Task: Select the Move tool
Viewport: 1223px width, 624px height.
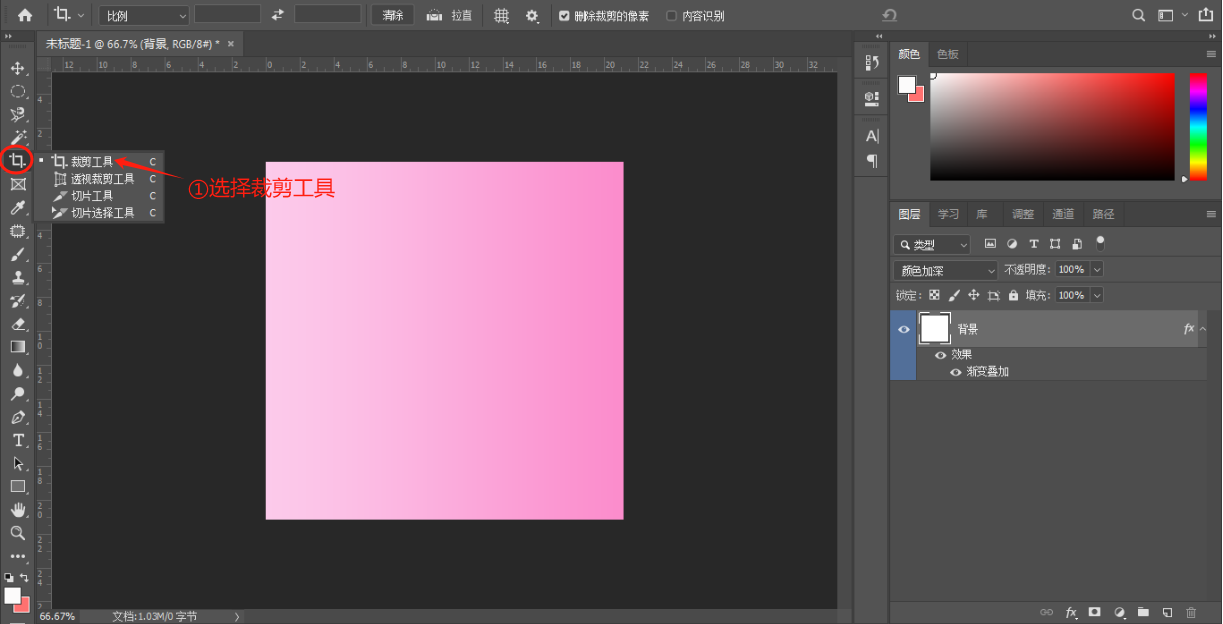Action: click(x=17, y=68)
